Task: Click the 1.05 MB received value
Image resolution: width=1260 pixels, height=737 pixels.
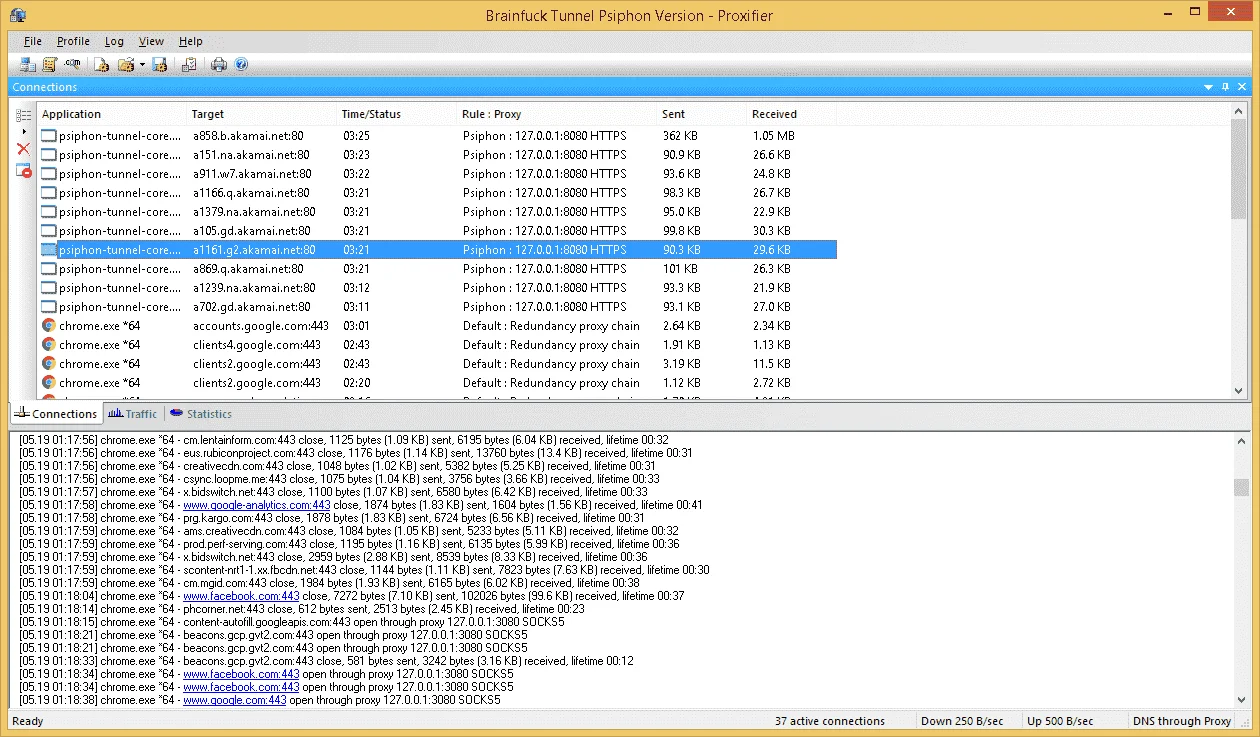Action: 774,136
